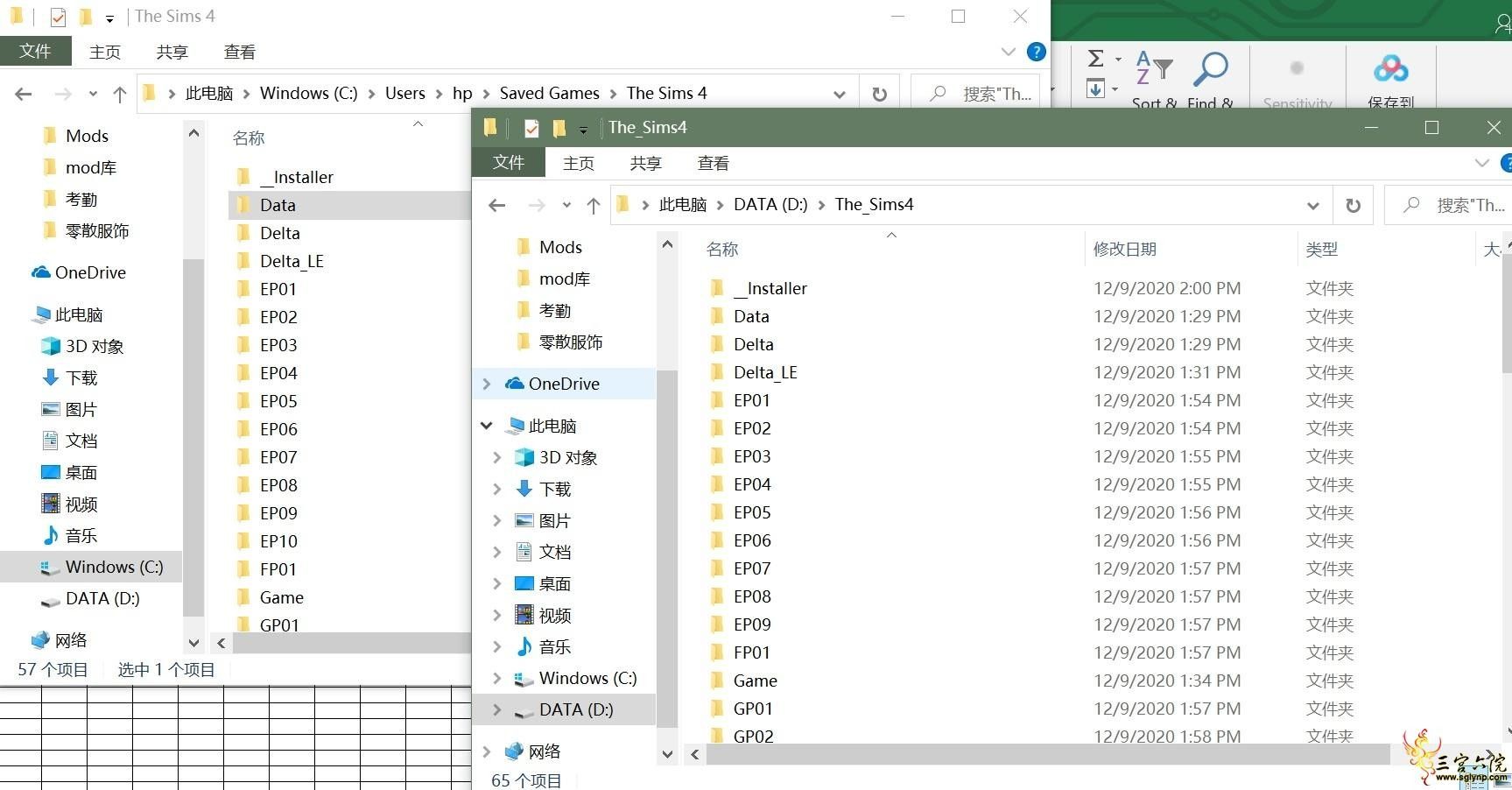Expand 网络 node in The_Sims4 window
1512x790 pixels.
487,751
